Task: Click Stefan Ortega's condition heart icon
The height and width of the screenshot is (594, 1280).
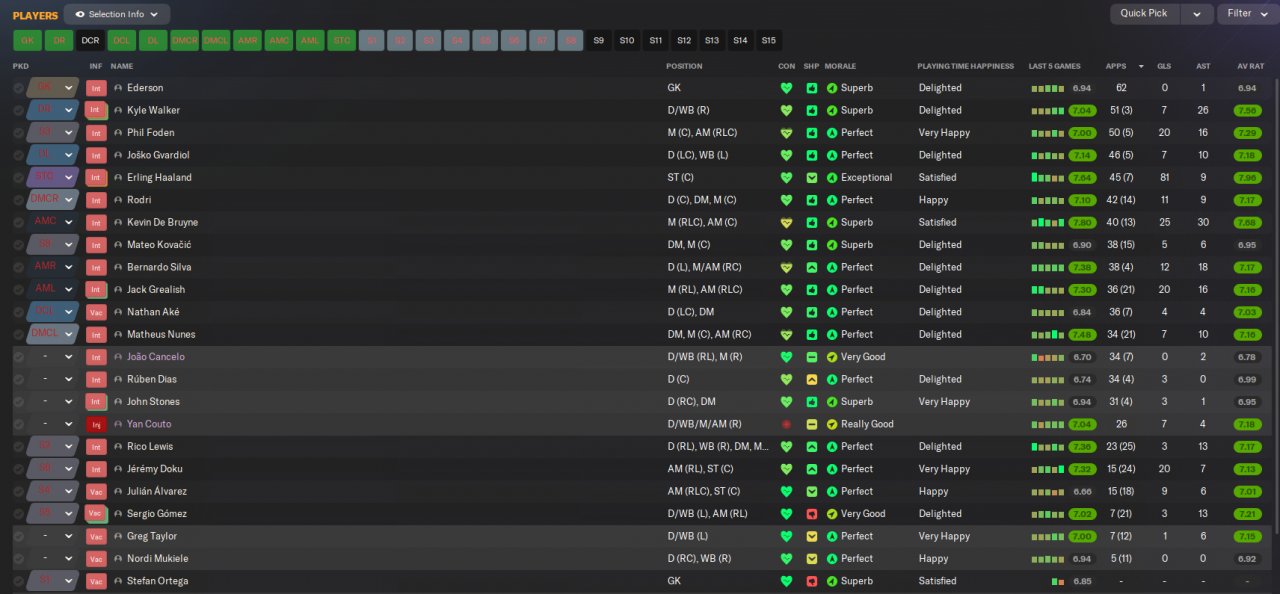Action: (786, 581)
